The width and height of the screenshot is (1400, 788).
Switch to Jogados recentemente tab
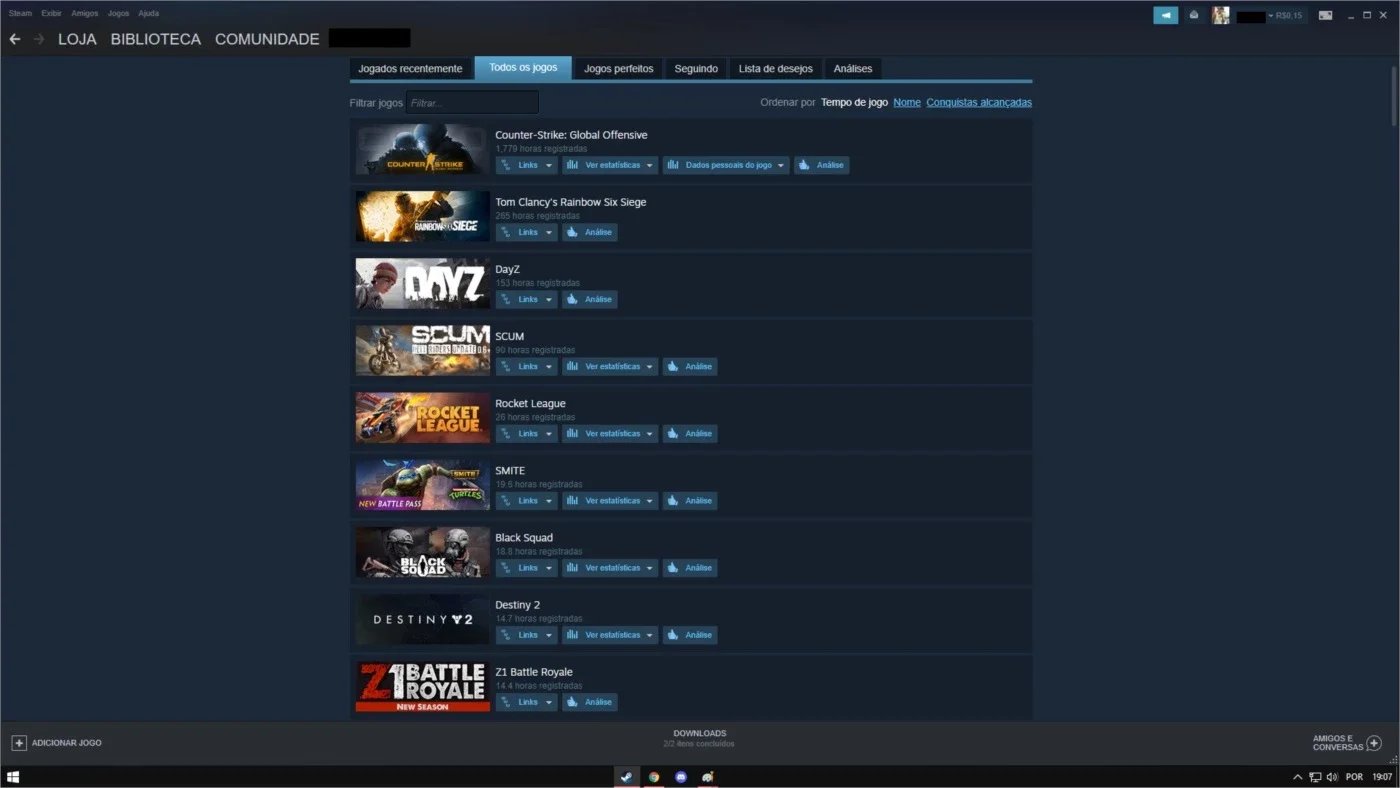(410, 69)
